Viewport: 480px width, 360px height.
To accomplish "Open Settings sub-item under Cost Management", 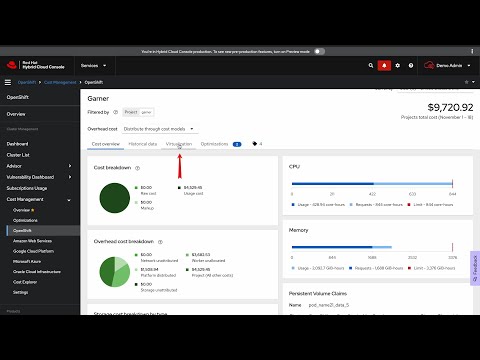I will coord(20,292).
